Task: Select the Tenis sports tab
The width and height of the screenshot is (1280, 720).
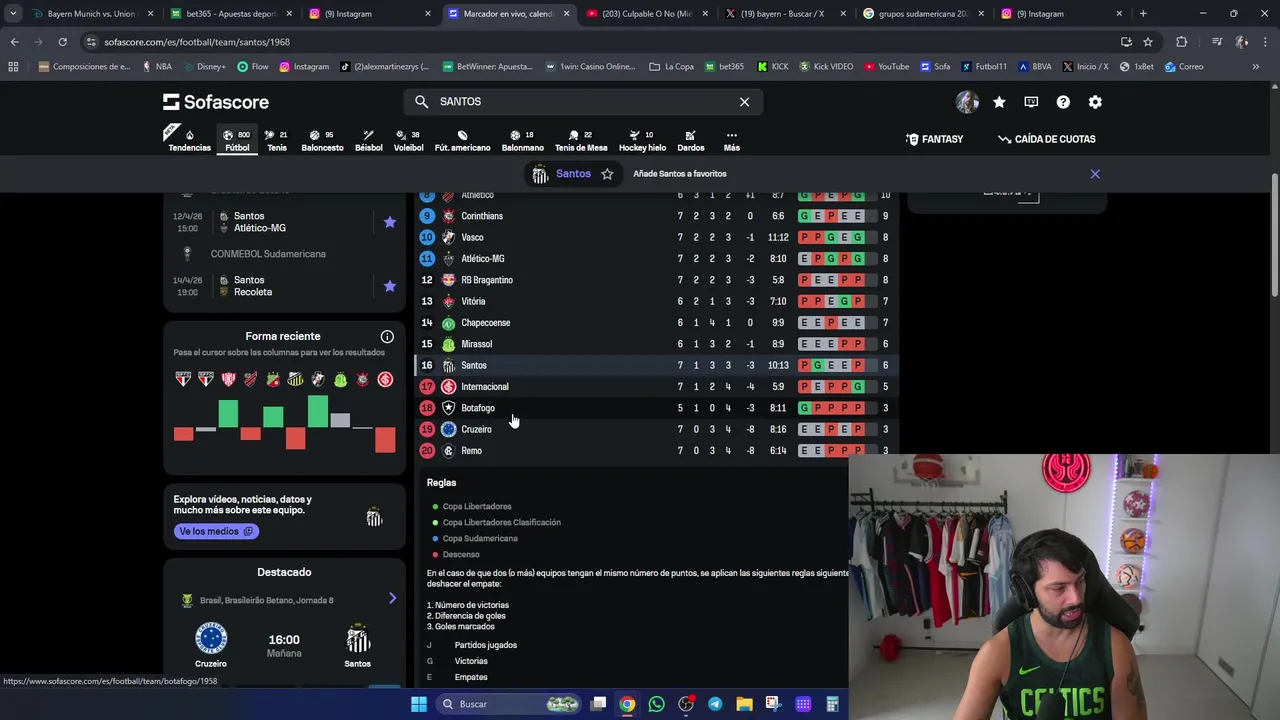Action: pyautogui.click(x=277, y=140)
